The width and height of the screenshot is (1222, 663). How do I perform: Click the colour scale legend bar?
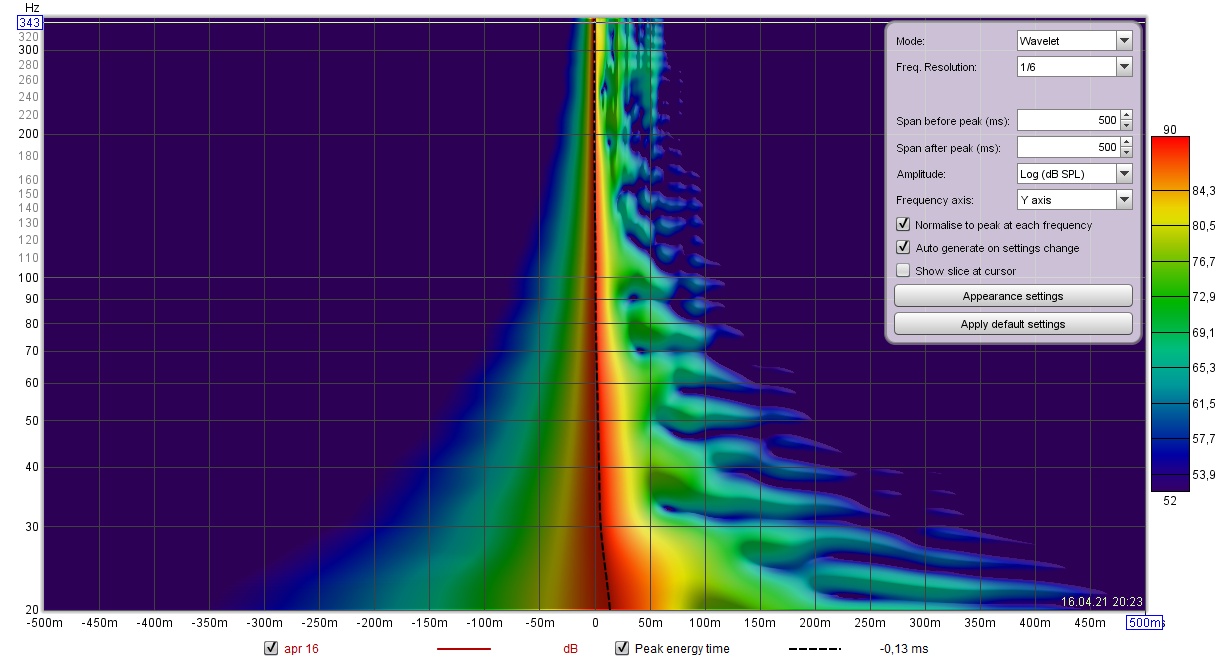[x=1168, y=314]
